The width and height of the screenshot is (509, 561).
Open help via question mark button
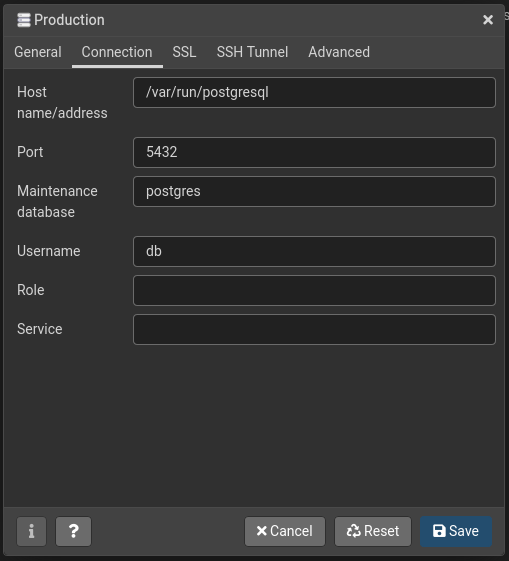coord(73,531)
